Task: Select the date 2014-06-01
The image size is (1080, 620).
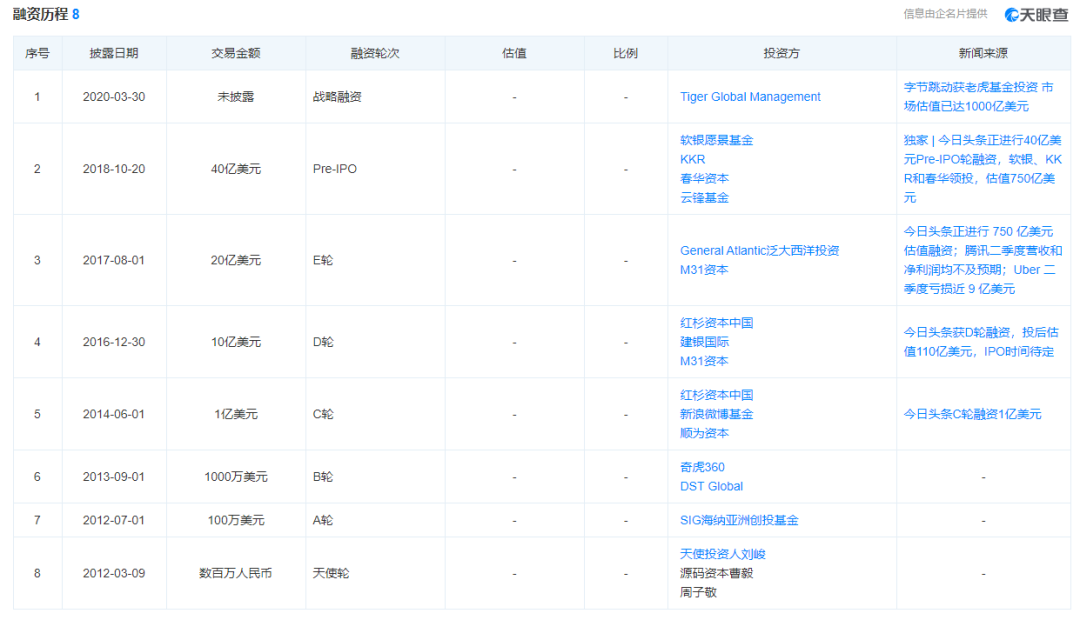Action: pyautogui.click(x=114, y=415)
